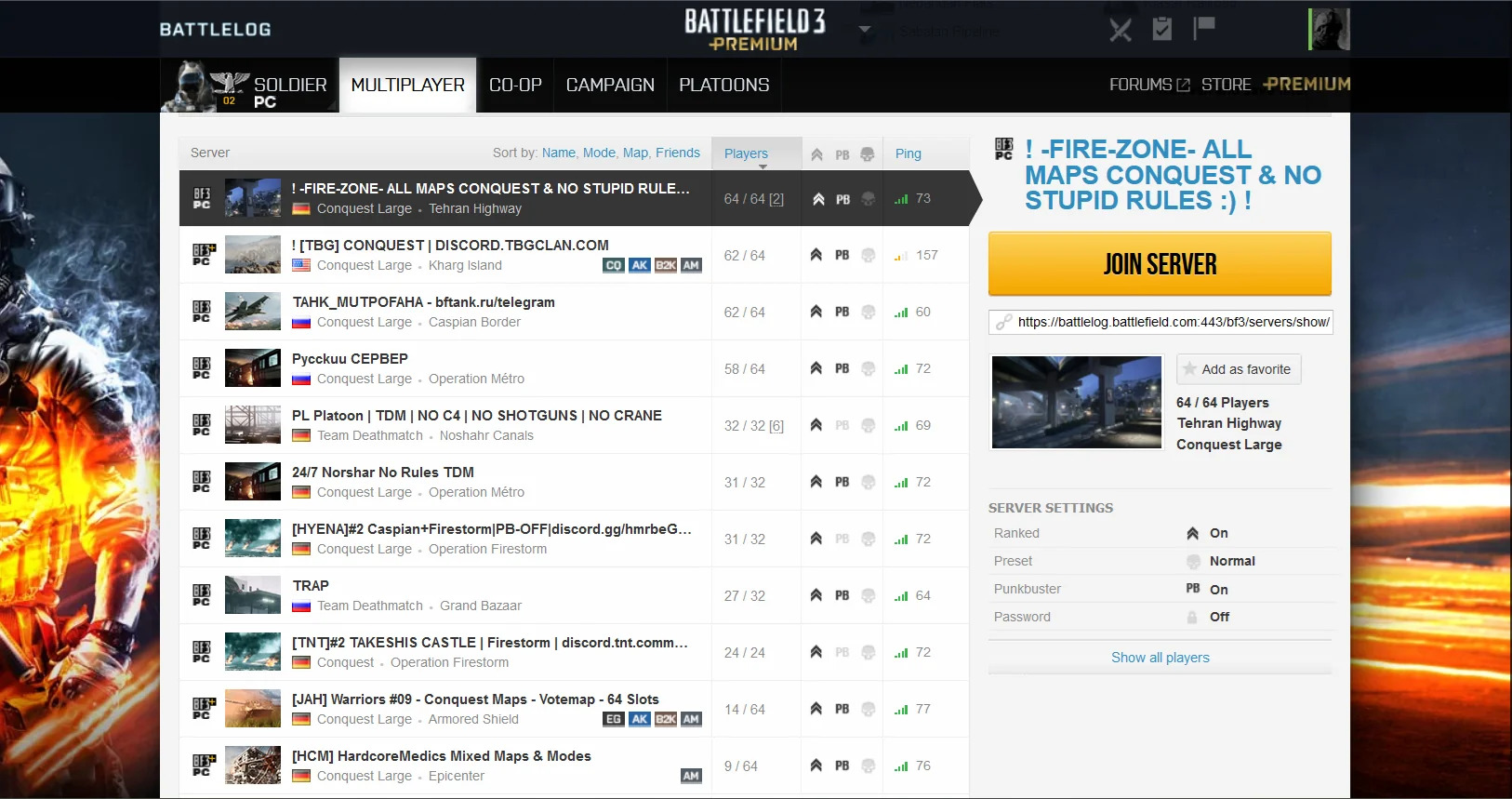Click the AM badge on [TBG] CONQUEST server

[691, 265]
